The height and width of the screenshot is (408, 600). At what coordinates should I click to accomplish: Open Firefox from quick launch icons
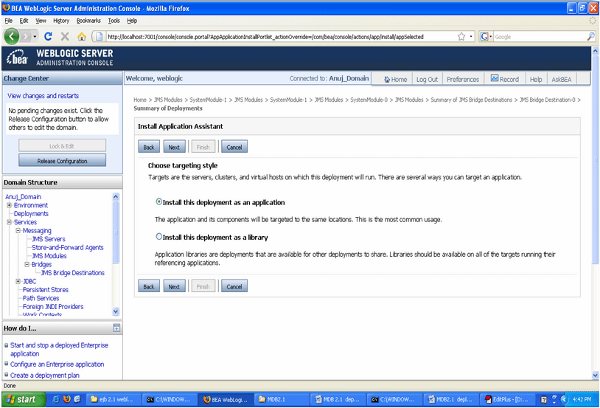(67, 399)
